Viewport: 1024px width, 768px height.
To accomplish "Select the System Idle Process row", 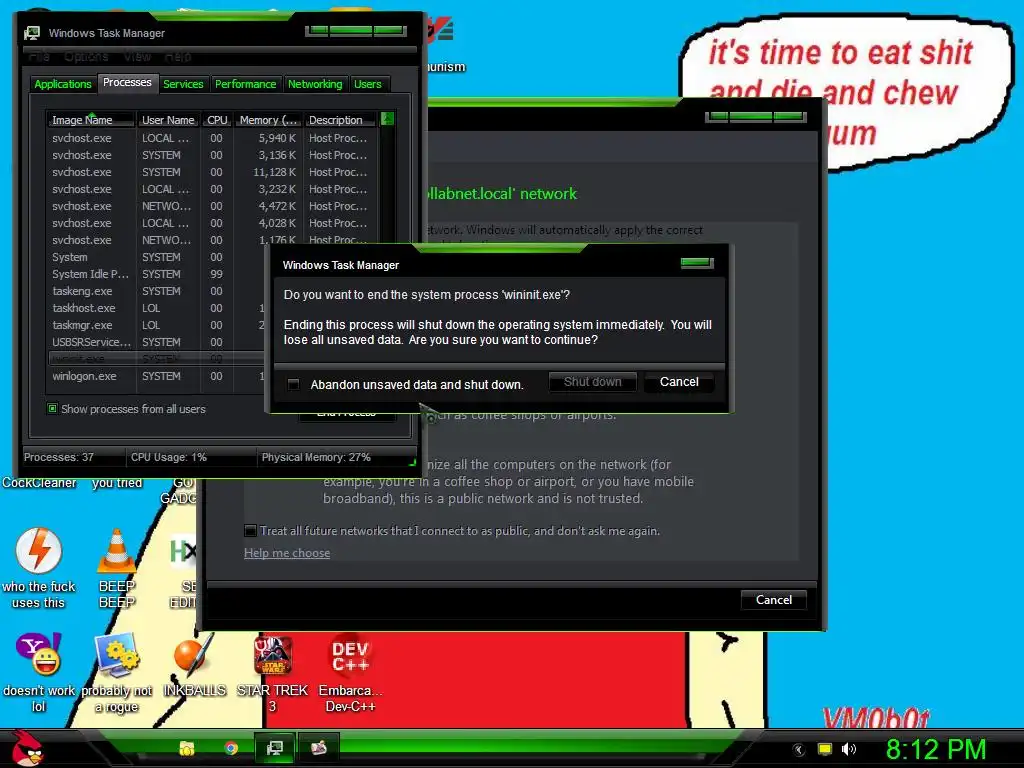I will (157, 274).
